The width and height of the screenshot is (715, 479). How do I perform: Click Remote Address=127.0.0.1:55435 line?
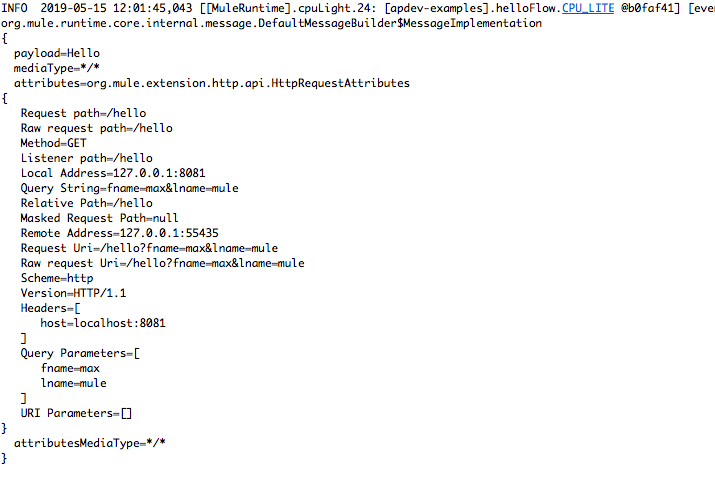click(119, 233)
